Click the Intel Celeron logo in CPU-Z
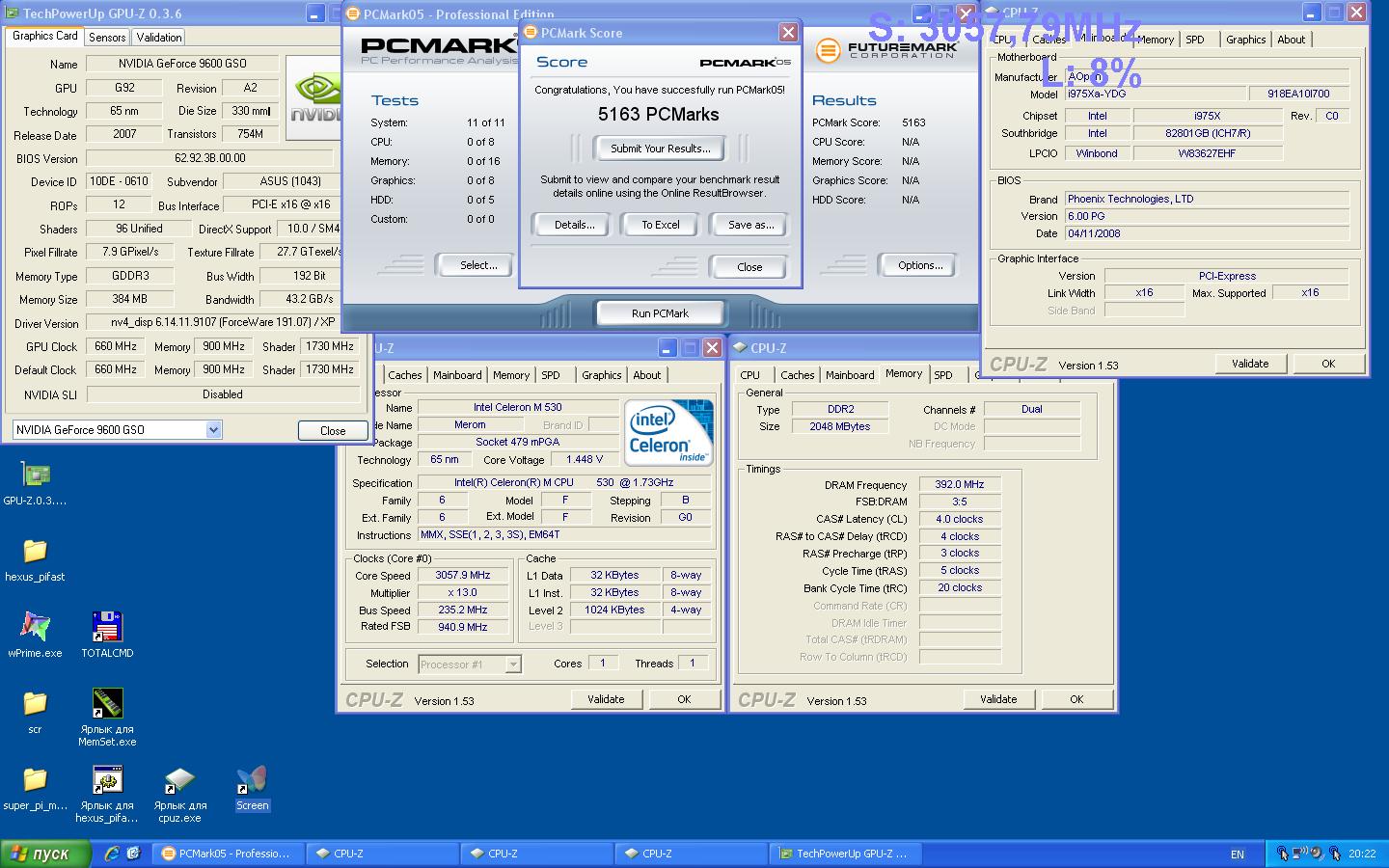 click(668, 433)
